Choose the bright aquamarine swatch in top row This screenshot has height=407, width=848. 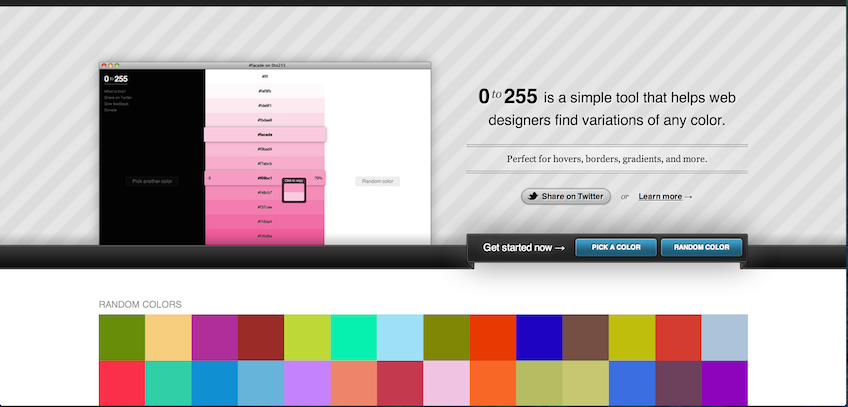(353, 337)
